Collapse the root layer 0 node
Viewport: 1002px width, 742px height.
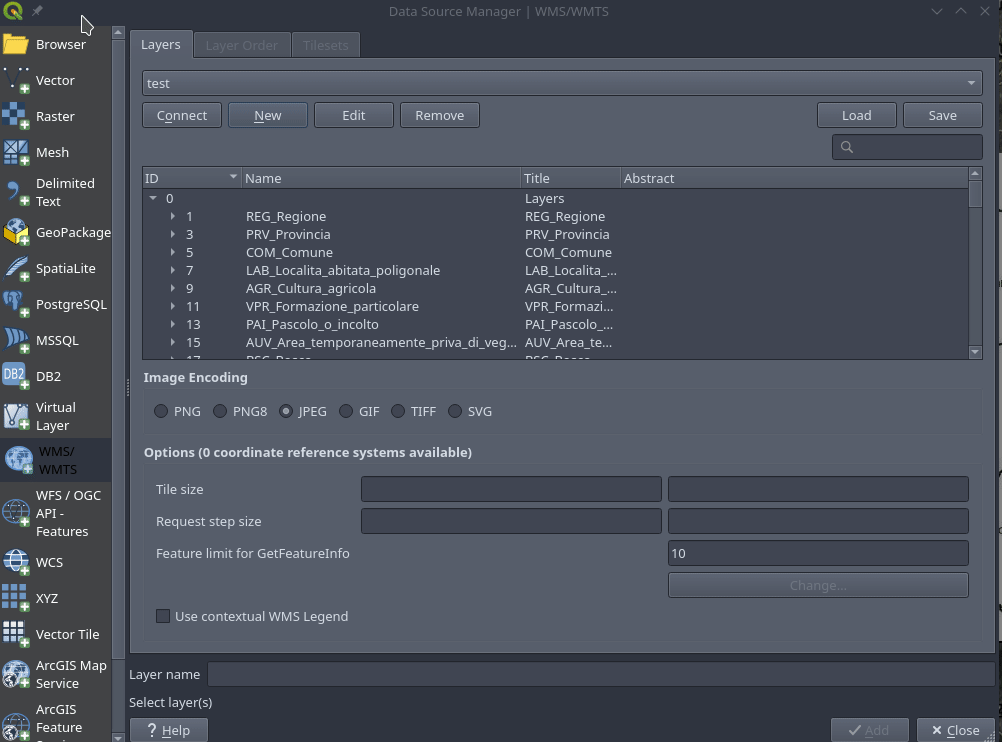153,198
